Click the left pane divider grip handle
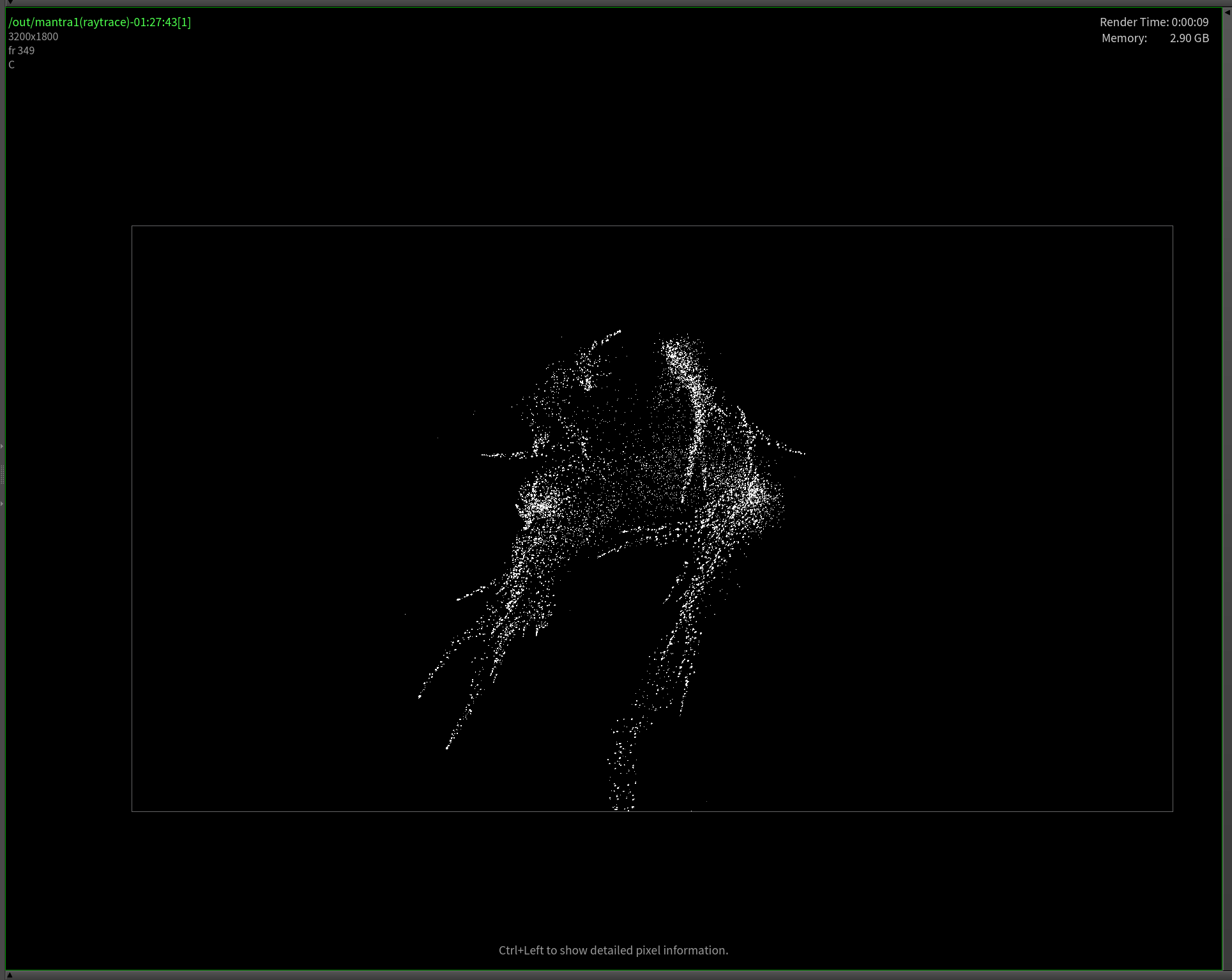1232x980 pixels. tap(2, 475)
